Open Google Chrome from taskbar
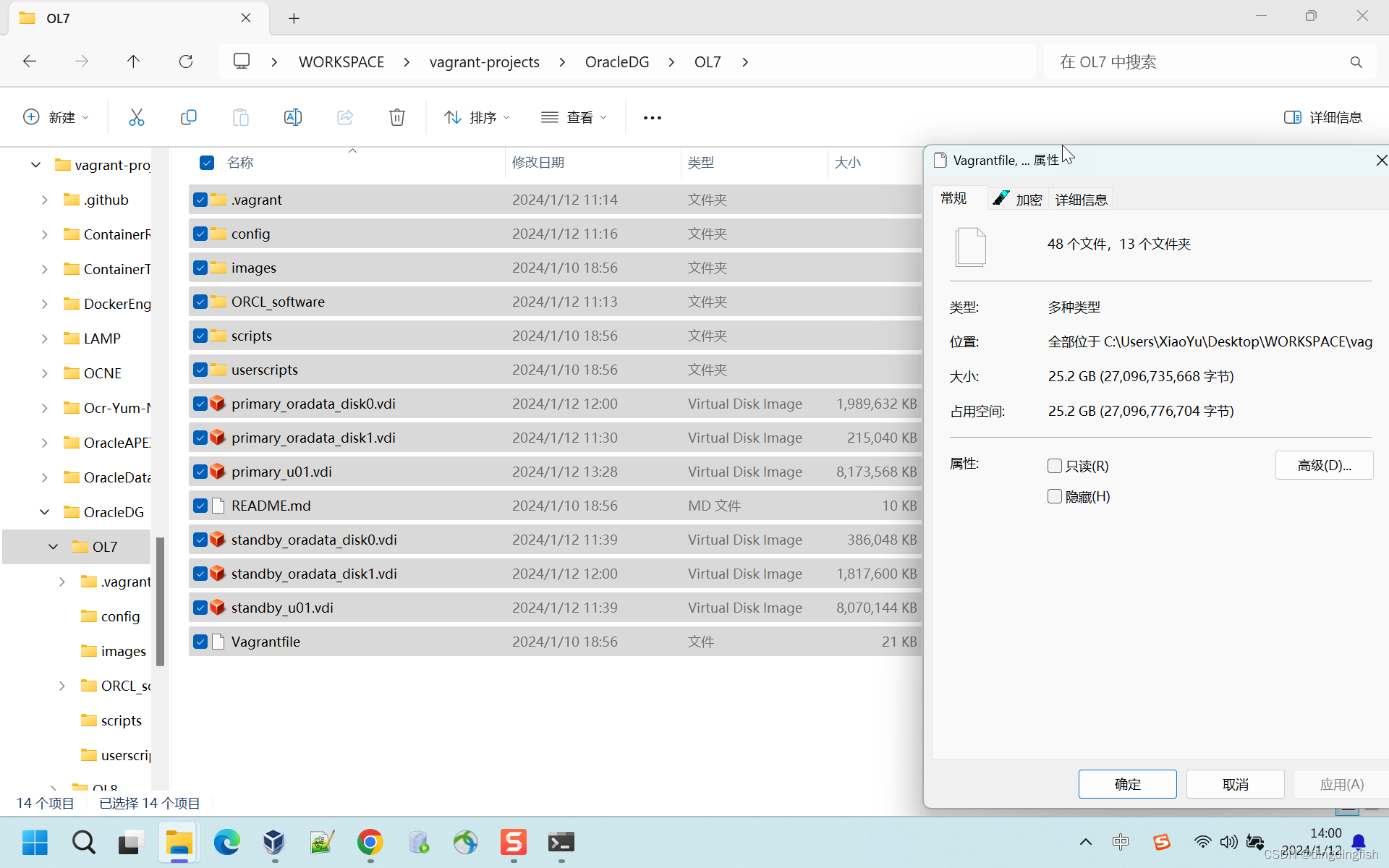The height and width of the screenshot is (868, 1389). click(370, 842)
